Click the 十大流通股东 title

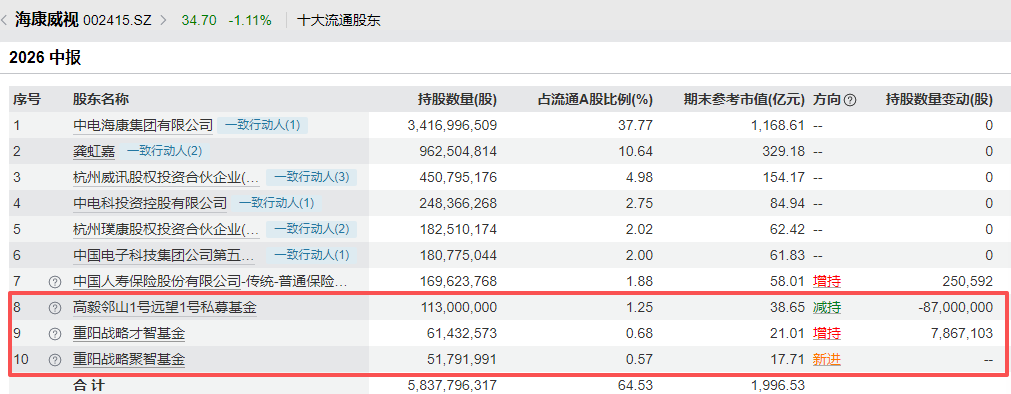(339, 20)
